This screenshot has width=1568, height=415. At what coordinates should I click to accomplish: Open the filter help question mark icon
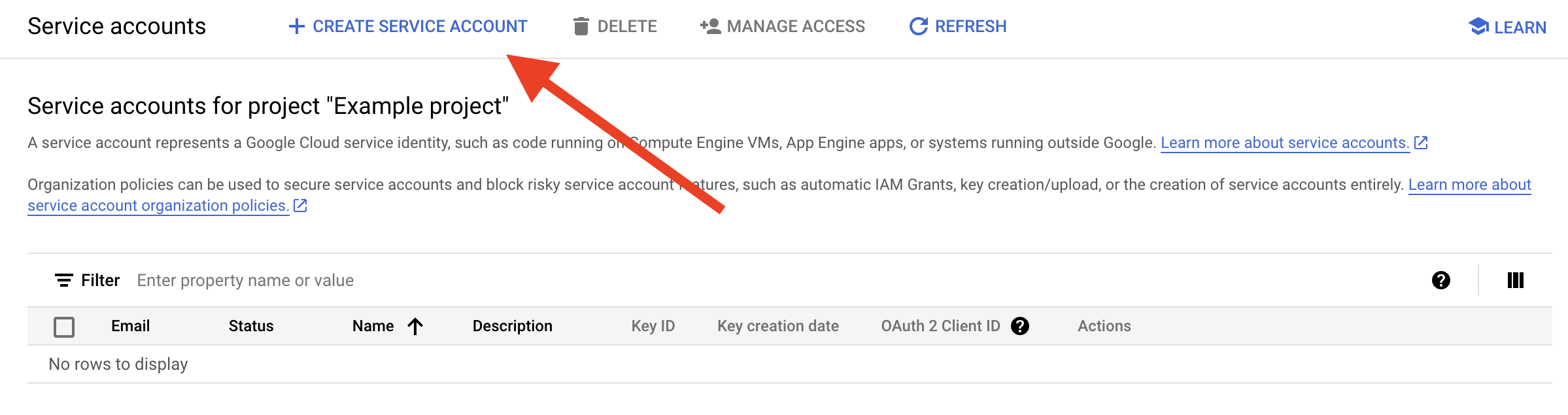[1440, 280]
